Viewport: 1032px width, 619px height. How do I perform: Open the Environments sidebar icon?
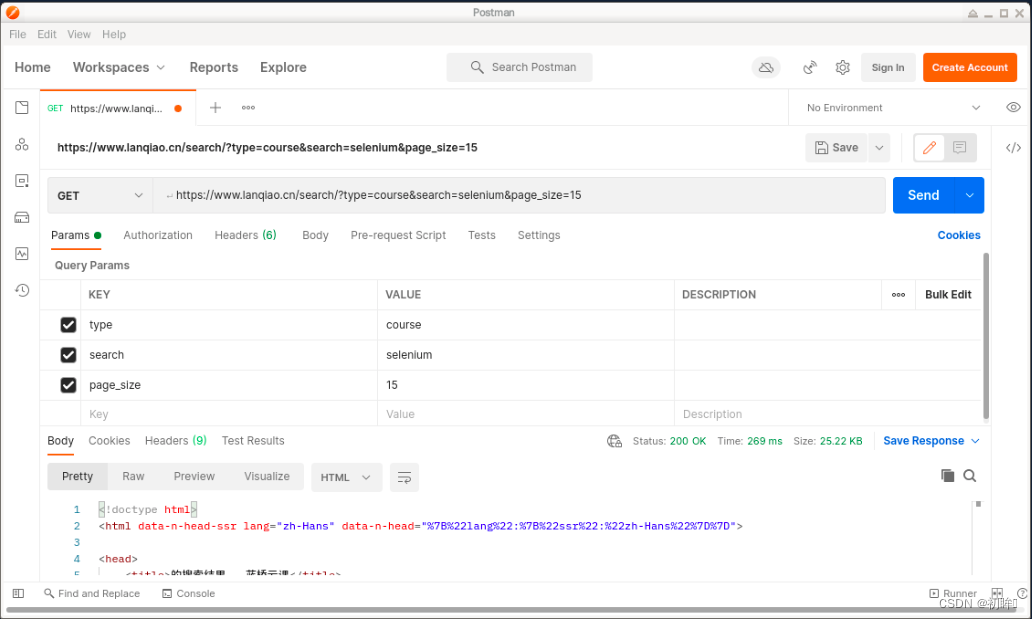tap(22, 180)
